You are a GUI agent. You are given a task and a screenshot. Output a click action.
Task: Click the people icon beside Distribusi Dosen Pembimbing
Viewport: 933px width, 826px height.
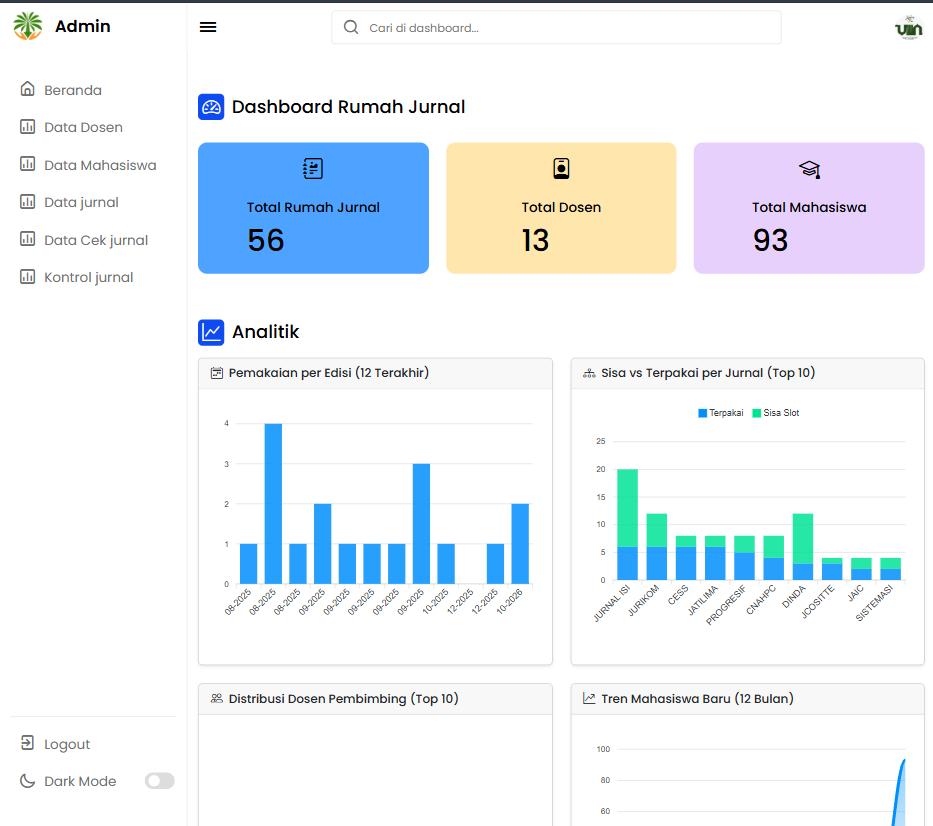click(217, 698)
